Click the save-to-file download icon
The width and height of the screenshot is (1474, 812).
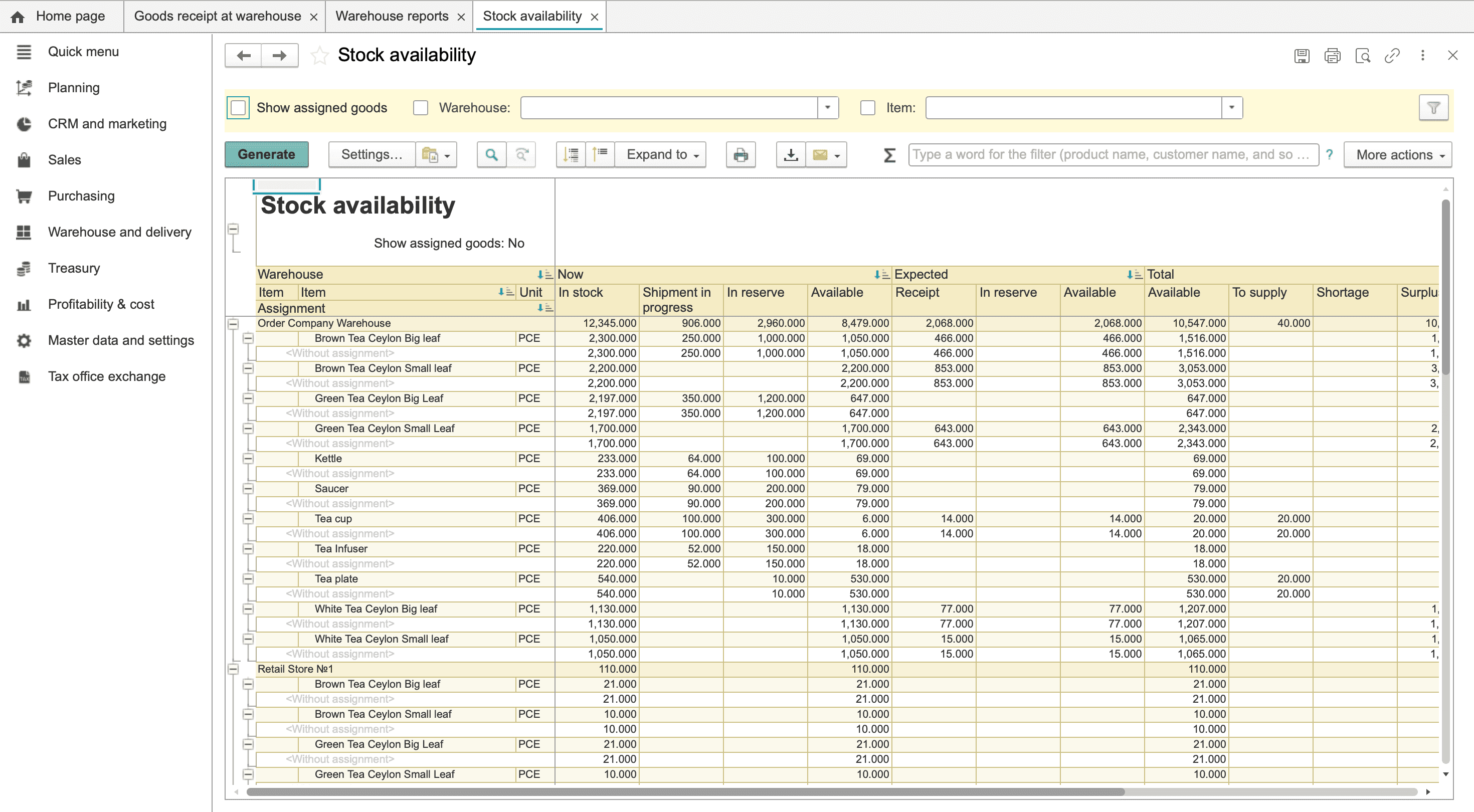click(x=790, y=154)
